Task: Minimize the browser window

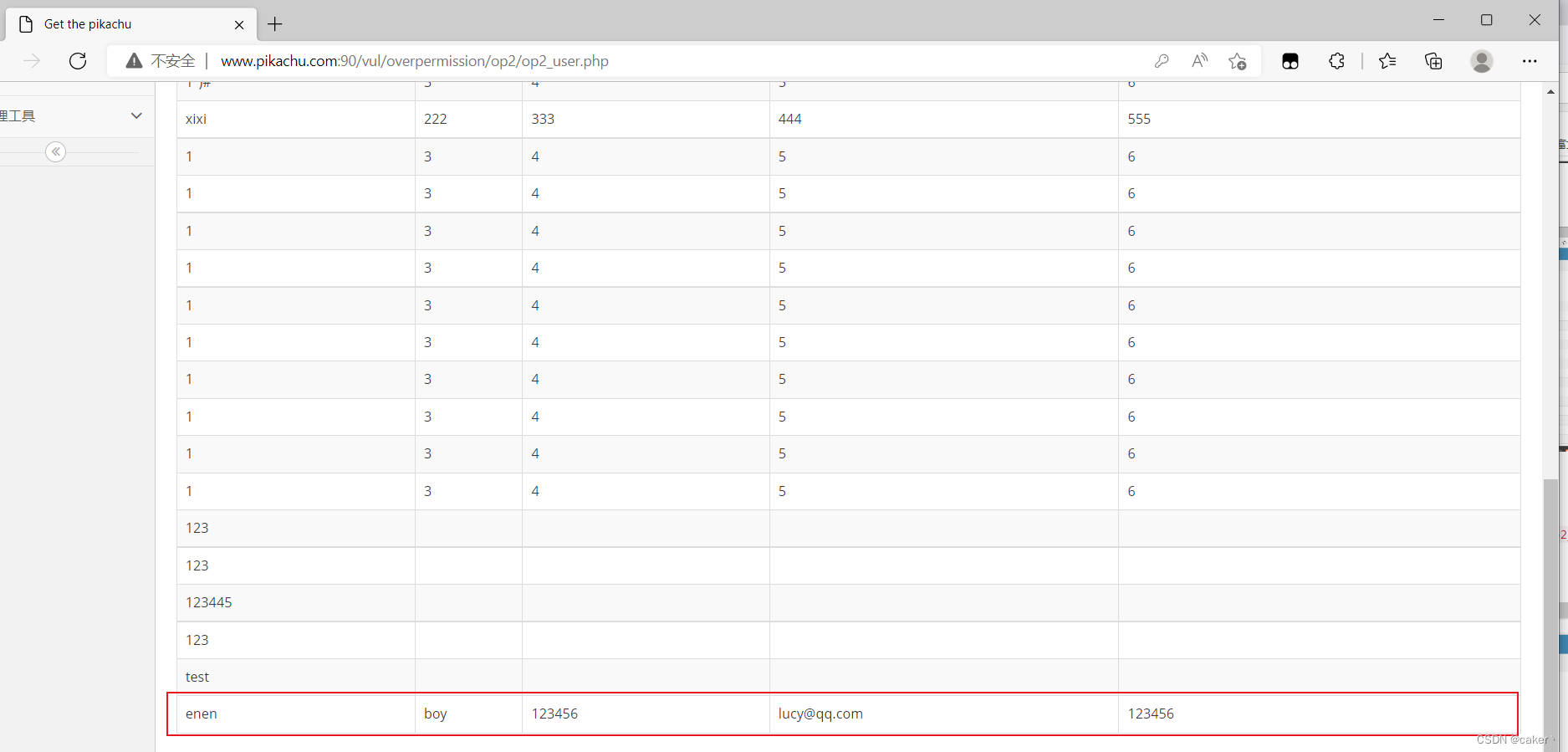Action: [1438, 20]
